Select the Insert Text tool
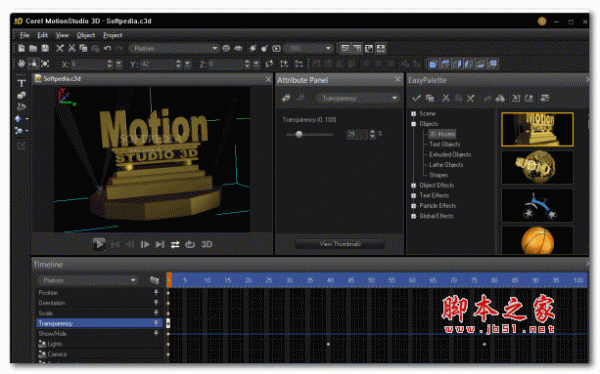The image size is (600, 374). tap(21, 83)
